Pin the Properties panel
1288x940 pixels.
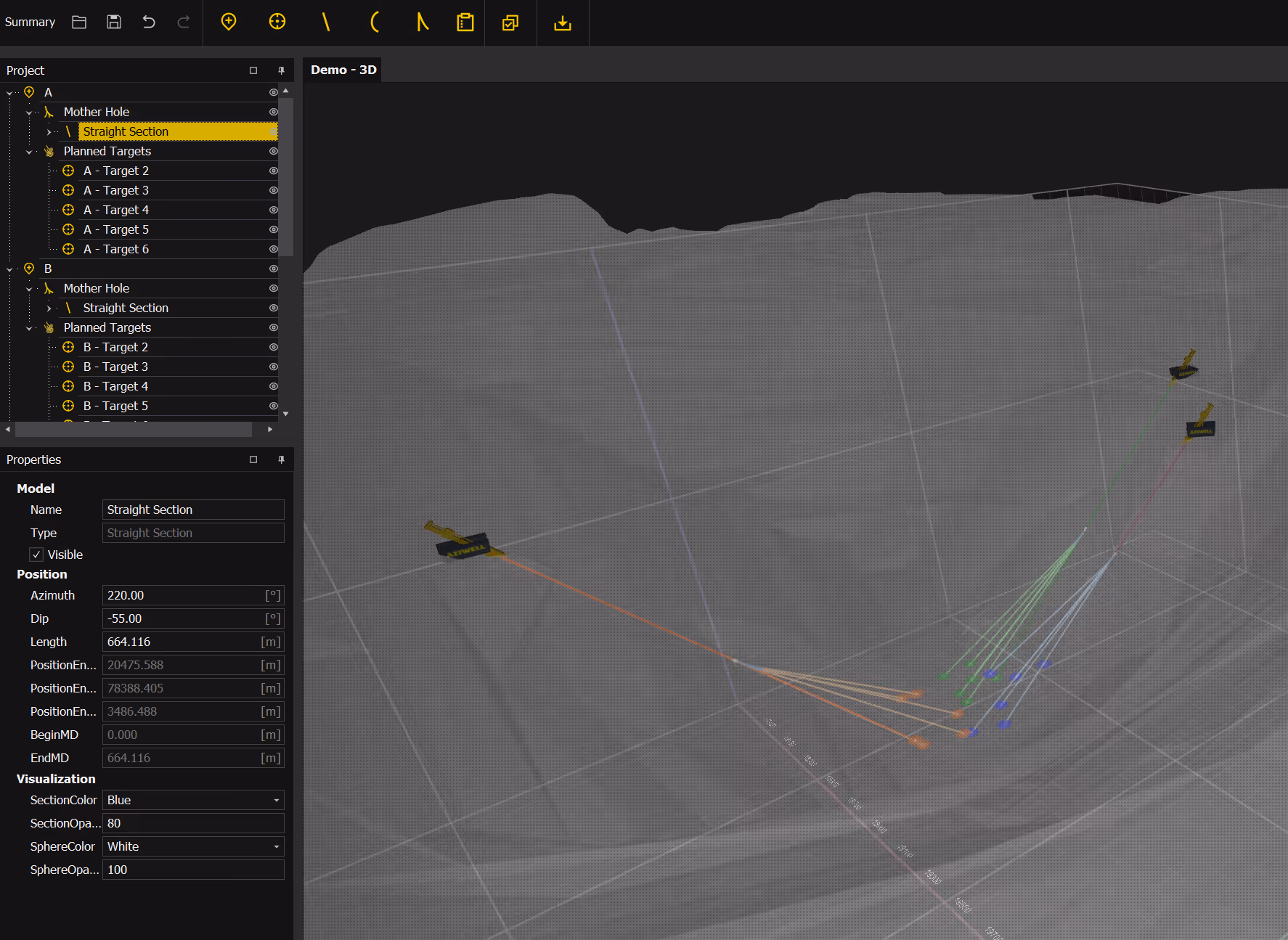282,459
